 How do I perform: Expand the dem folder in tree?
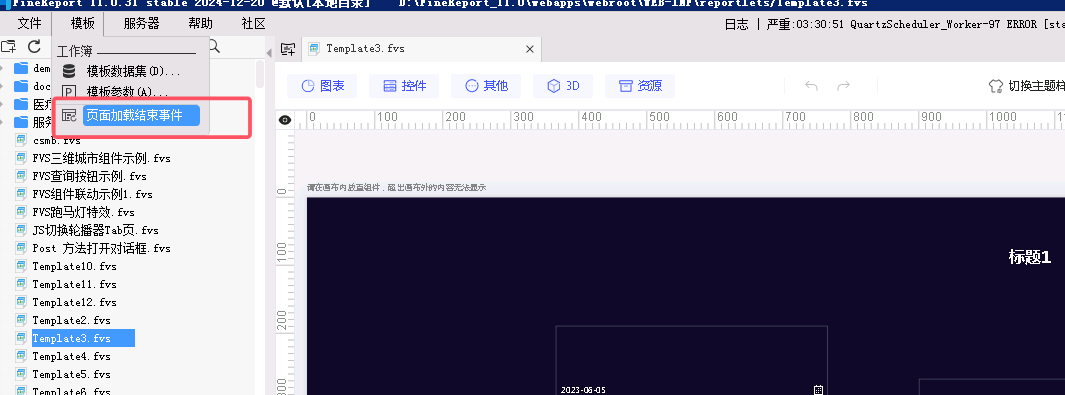pyautogui.click(x=3, y=68)
